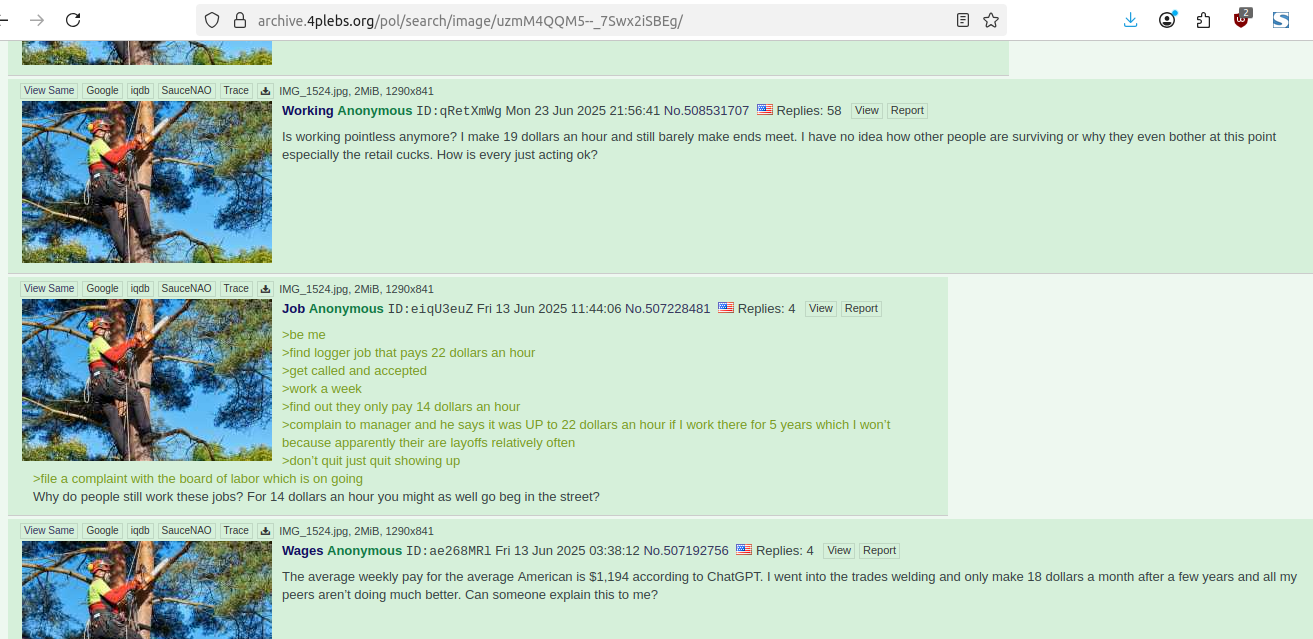This screenshot has width=1313, height=639.
Task: Open the extensions puzzle-piece icon
Action: 1204,20
